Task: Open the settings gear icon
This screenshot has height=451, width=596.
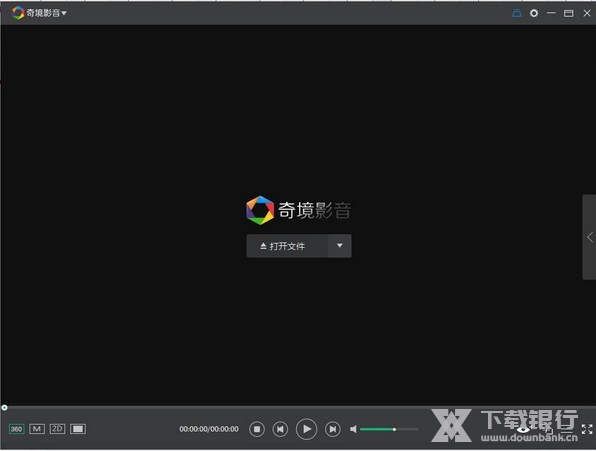Action: tap(534, 13)
